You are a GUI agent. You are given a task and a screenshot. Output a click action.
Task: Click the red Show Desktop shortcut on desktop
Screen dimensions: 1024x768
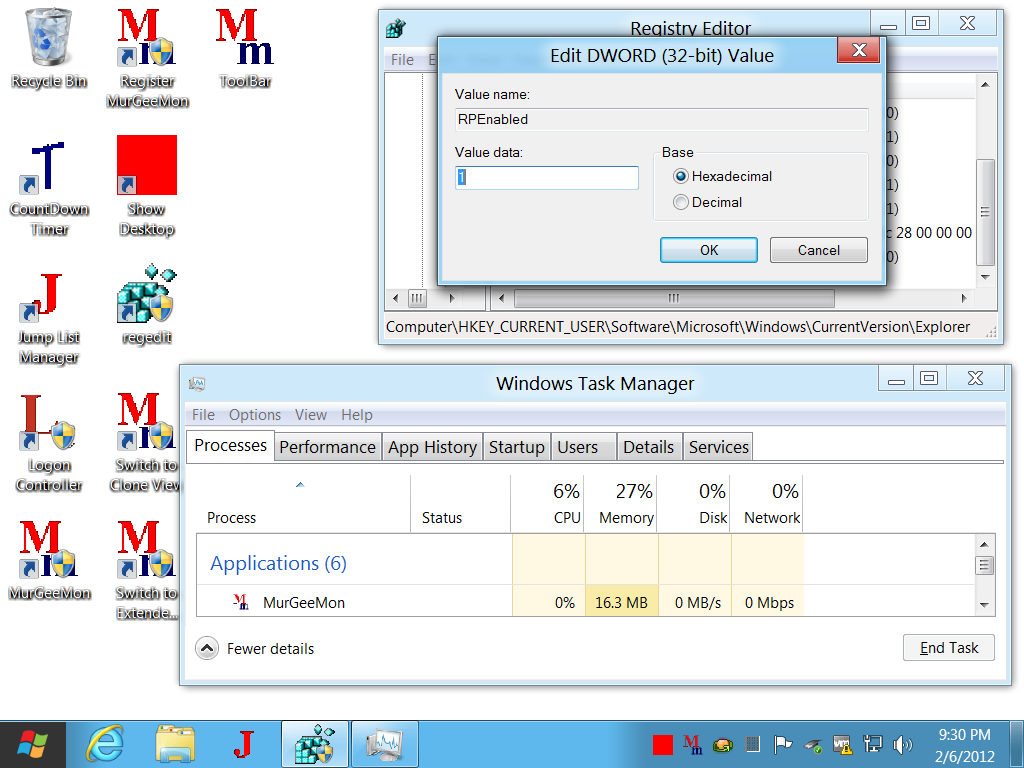click(147, 185)
